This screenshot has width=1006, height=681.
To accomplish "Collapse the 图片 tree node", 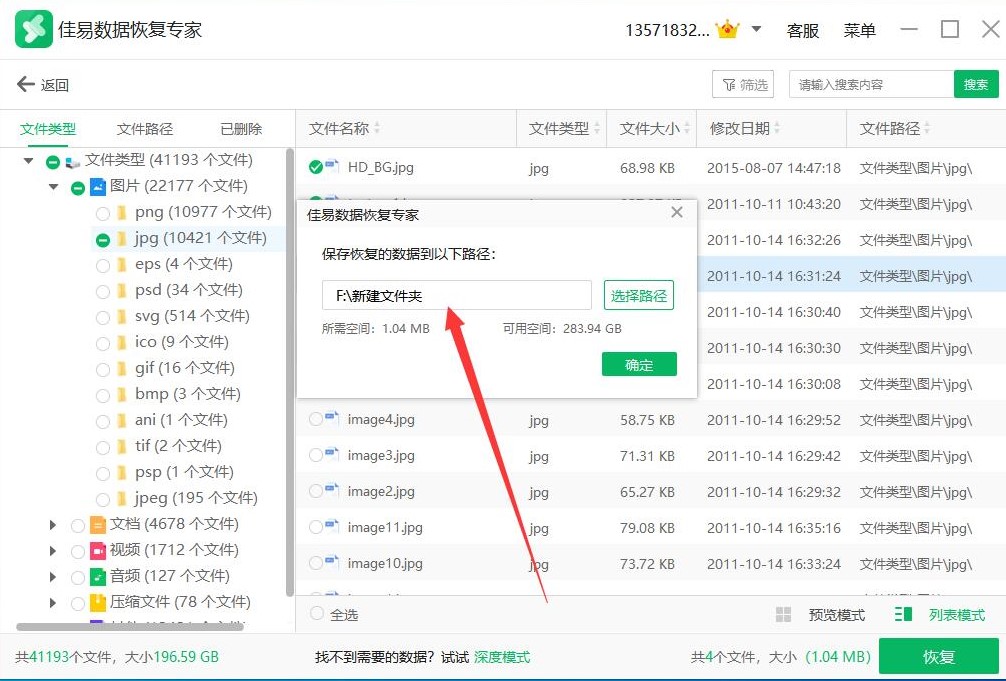I will [53, 186].
